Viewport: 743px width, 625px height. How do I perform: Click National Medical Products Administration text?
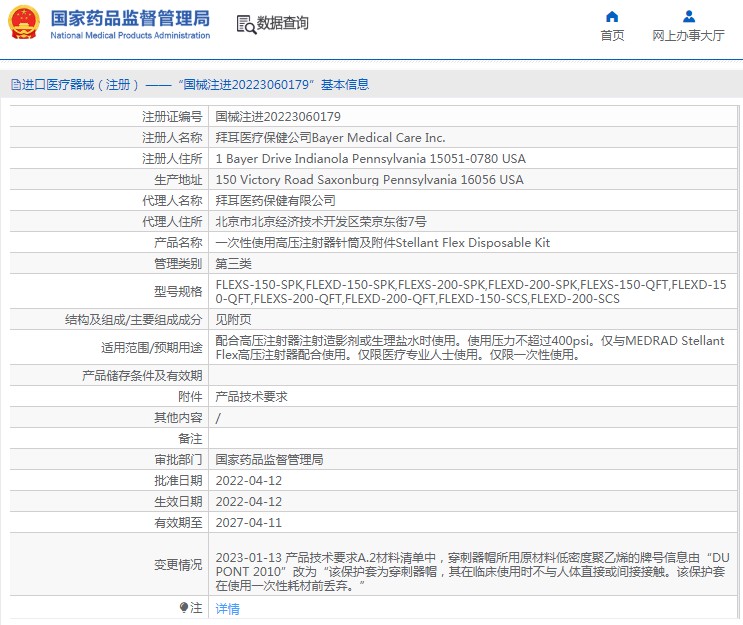(x=130, y=36)
